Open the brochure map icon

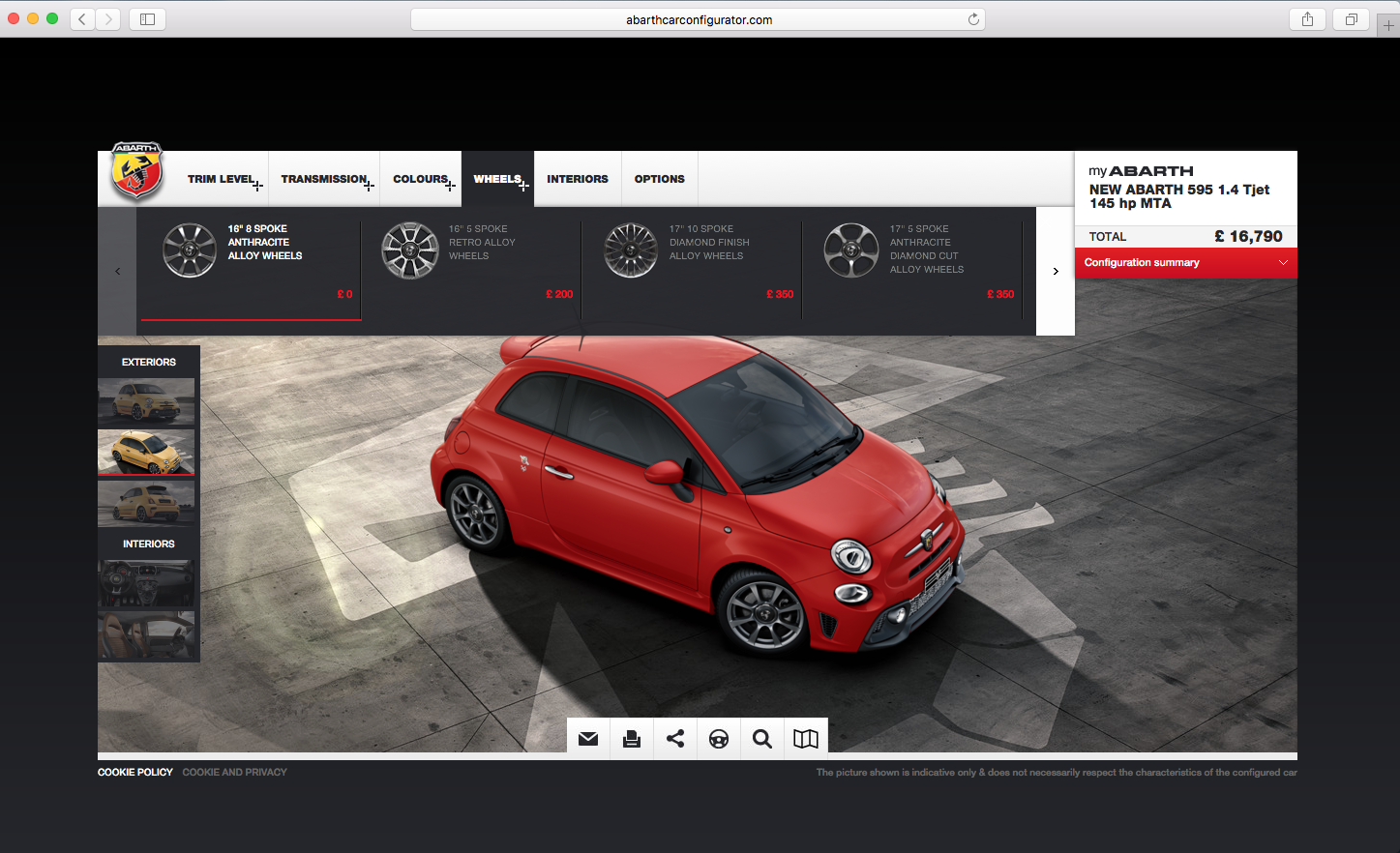[806, 739]
